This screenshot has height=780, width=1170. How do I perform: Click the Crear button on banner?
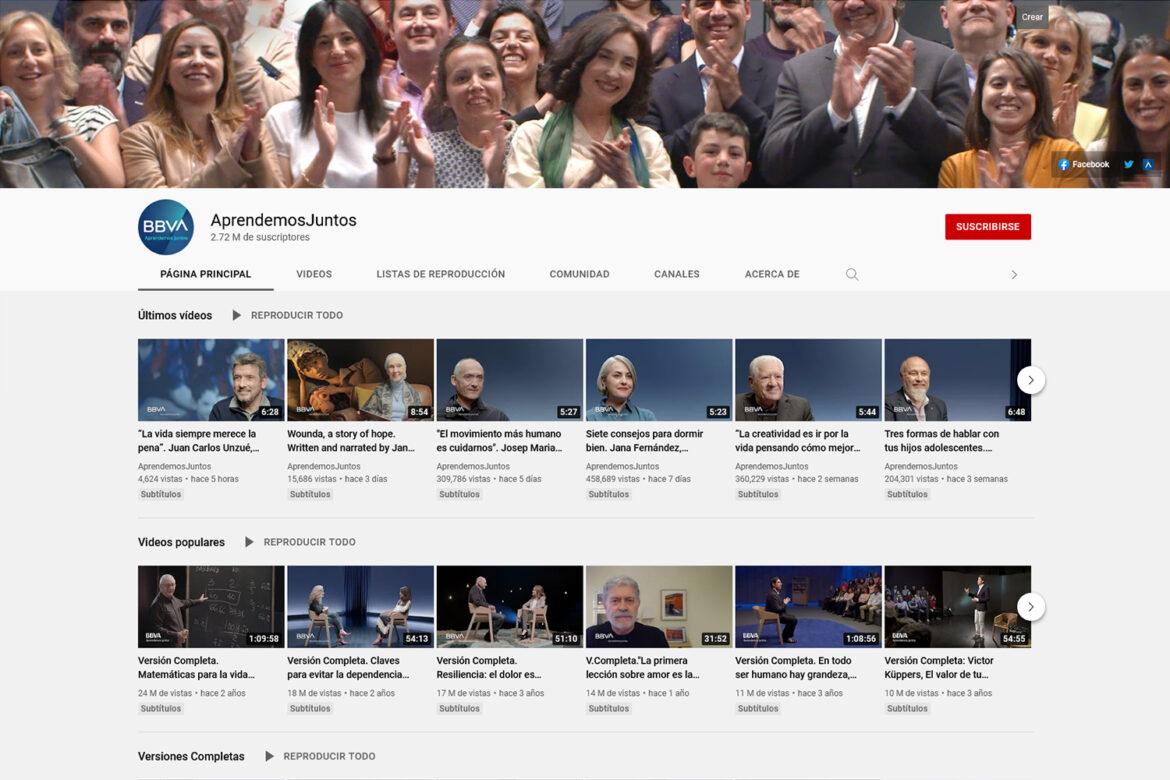1032,17
